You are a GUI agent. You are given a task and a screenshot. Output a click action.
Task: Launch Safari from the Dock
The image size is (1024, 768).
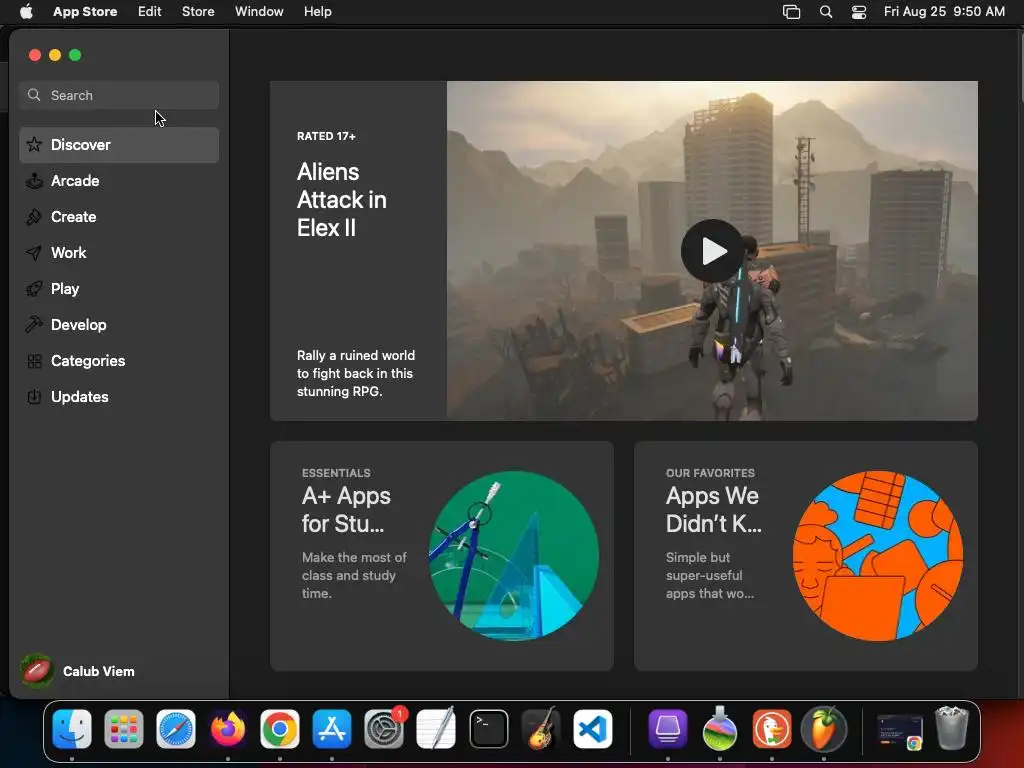click(x=176, y=729)
